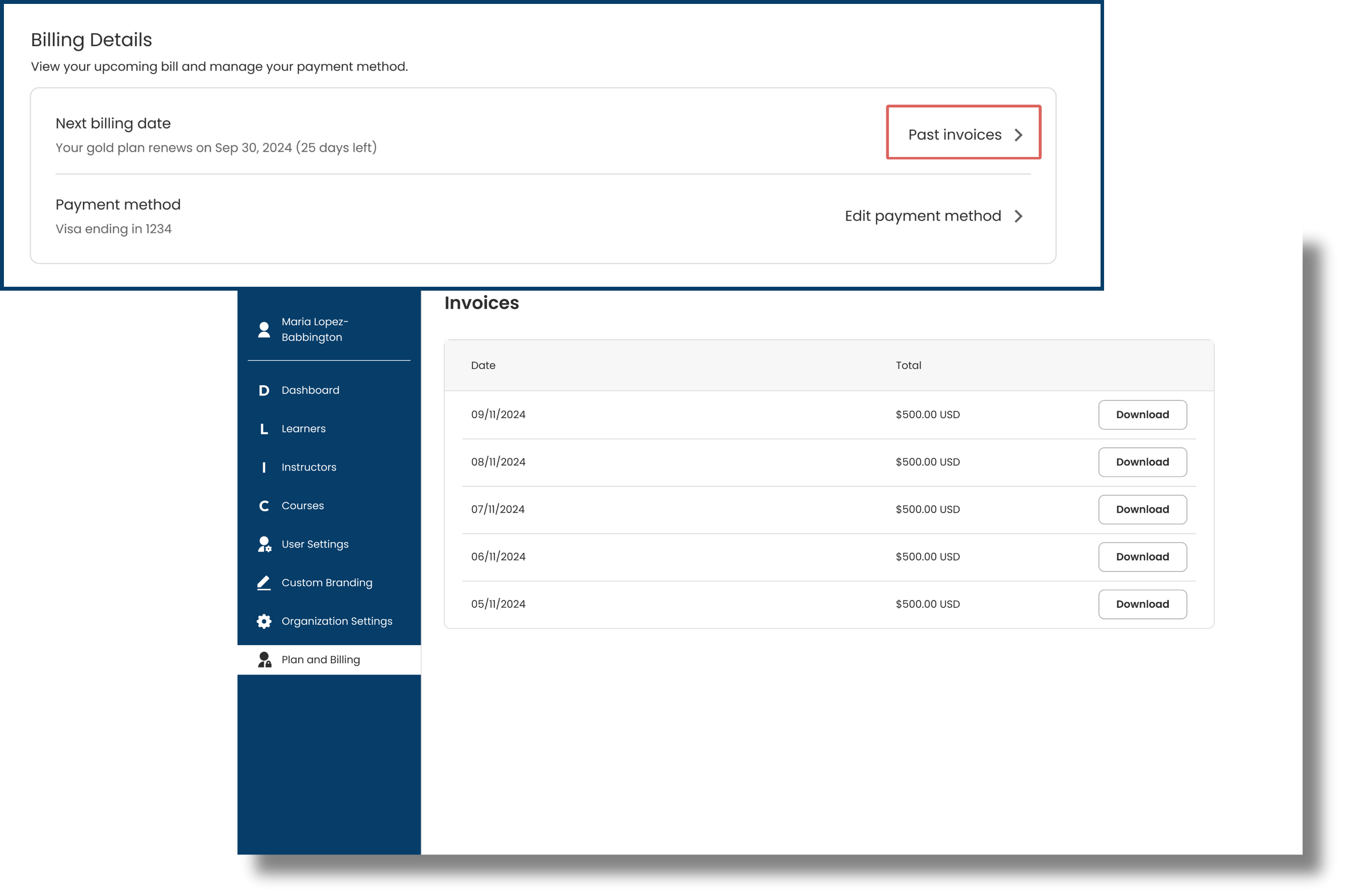Image resolution: width=1359 pixels, height=896 pixels.
Task: Click the Custom Branding pencil icon
Action: tap(263, 582)
